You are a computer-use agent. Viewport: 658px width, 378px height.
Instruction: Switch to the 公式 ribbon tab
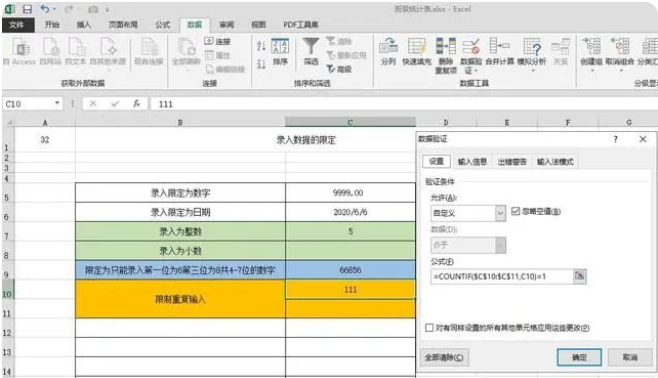pyautogui.click(x=163, y=25)
